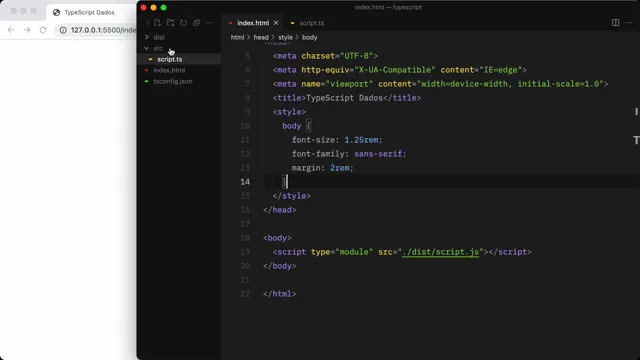This screenshot has height=360, width=640.
Task: Open explorer more actions ellipsis
Action: (x=209, y=23)
